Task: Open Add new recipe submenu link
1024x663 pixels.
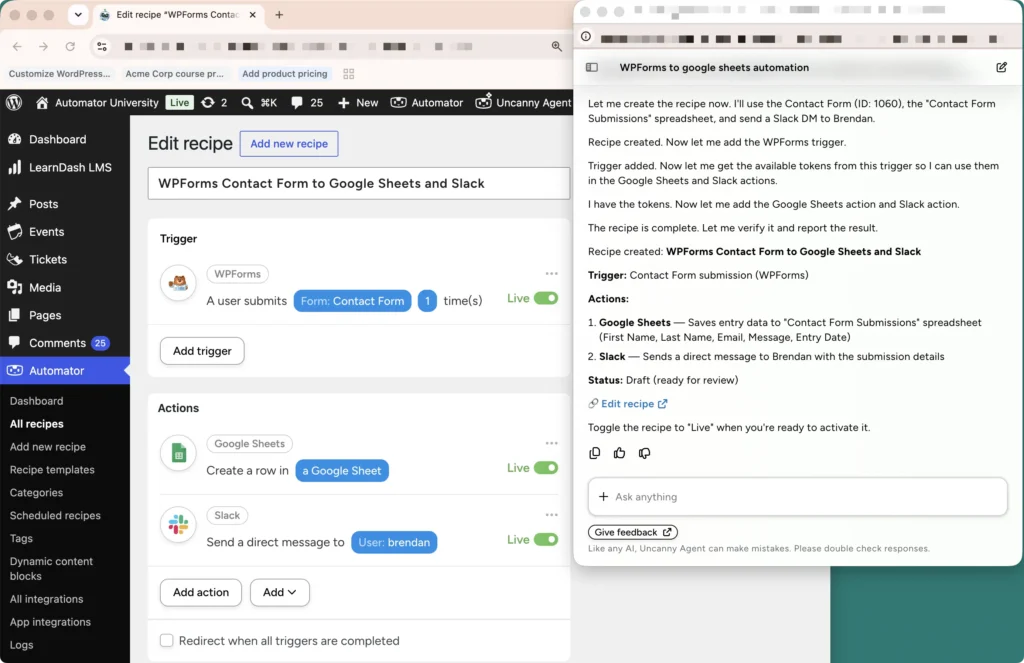Action: (48, 447)
